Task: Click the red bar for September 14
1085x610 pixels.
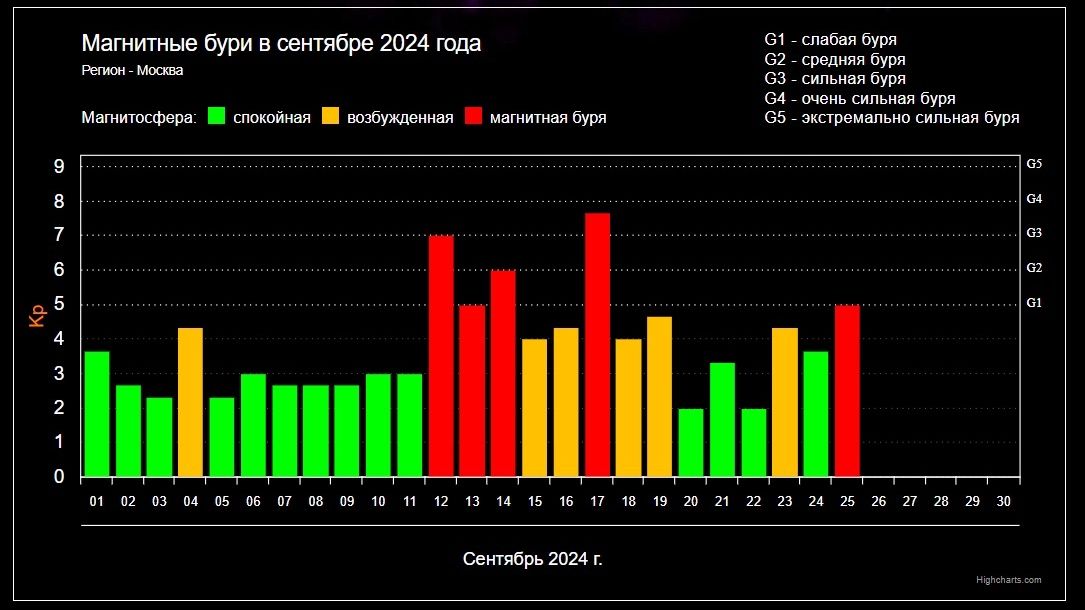Action: point(503,373)
